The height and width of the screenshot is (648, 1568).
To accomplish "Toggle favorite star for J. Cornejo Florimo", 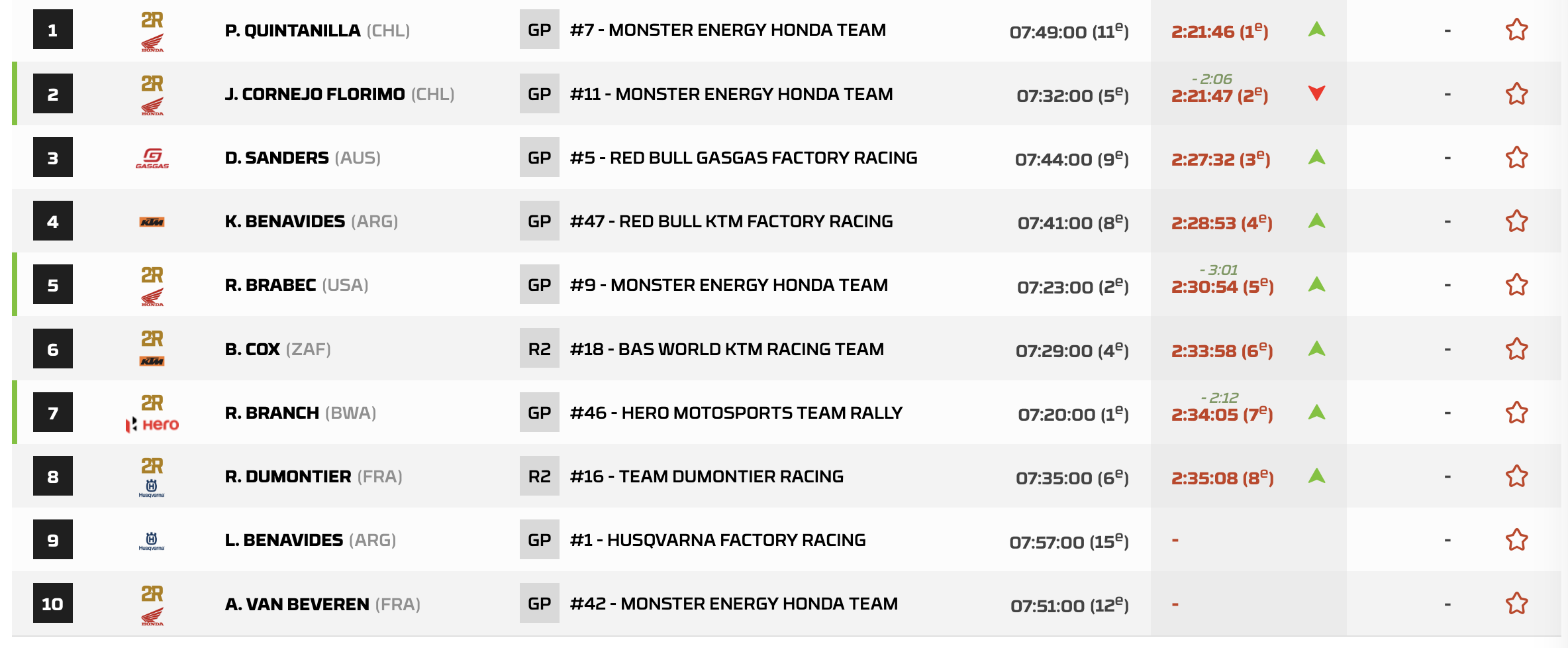I will click(x=1516, y=94).
